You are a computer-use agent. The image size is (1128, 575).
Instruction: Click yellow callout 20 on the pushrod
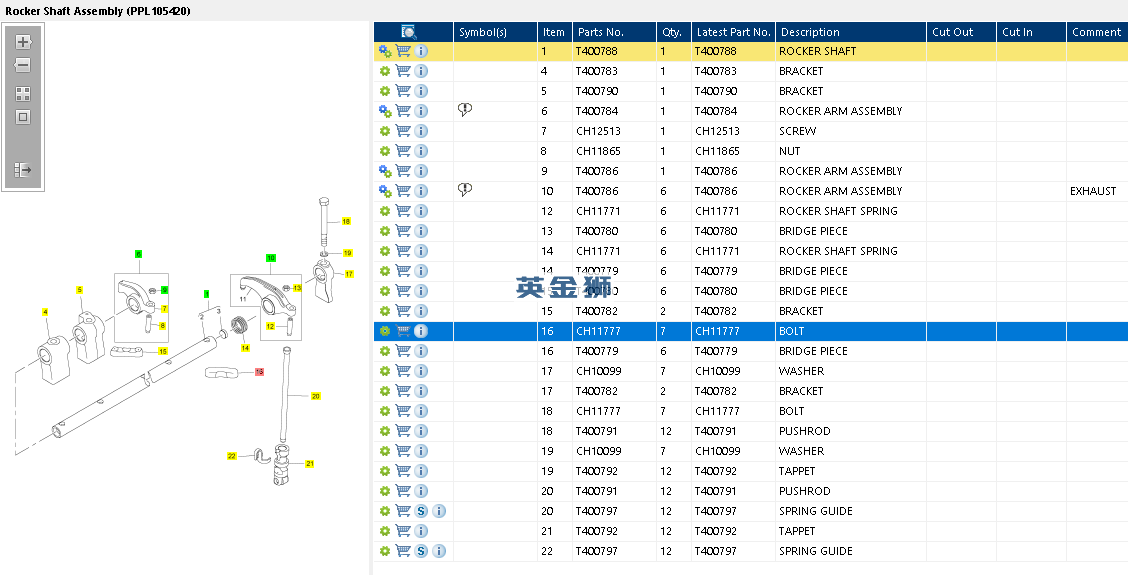tap(315, 396)
